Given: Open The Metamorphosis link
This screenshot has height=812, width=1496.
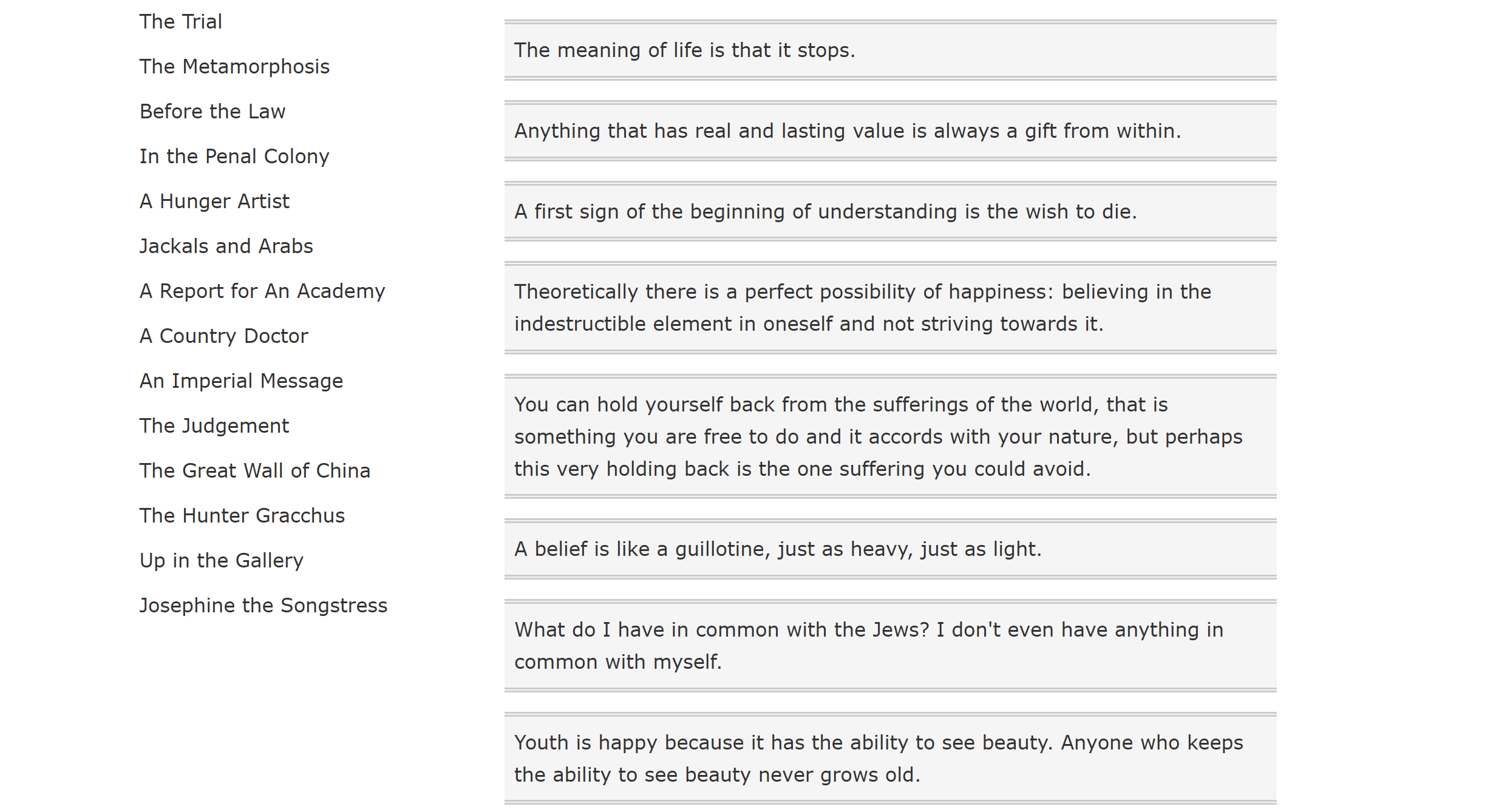Looking at the screenshot, I should (234, 67).
